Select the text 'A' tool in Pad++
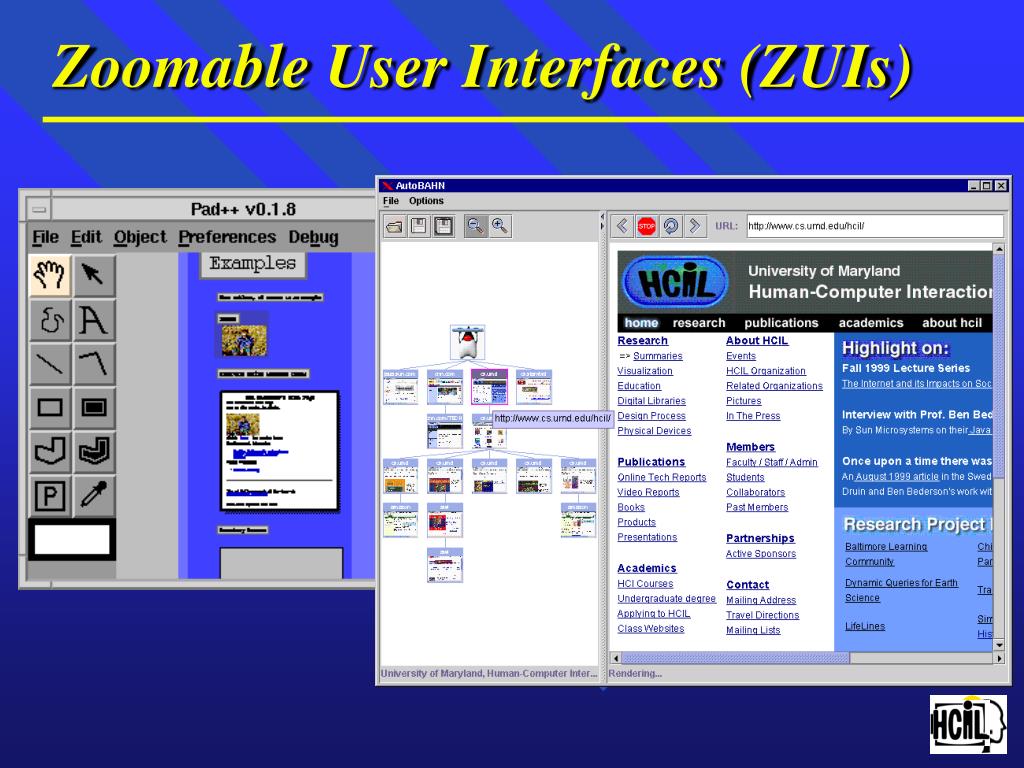This screenshot has width=1024, height=768. [94, 319]
